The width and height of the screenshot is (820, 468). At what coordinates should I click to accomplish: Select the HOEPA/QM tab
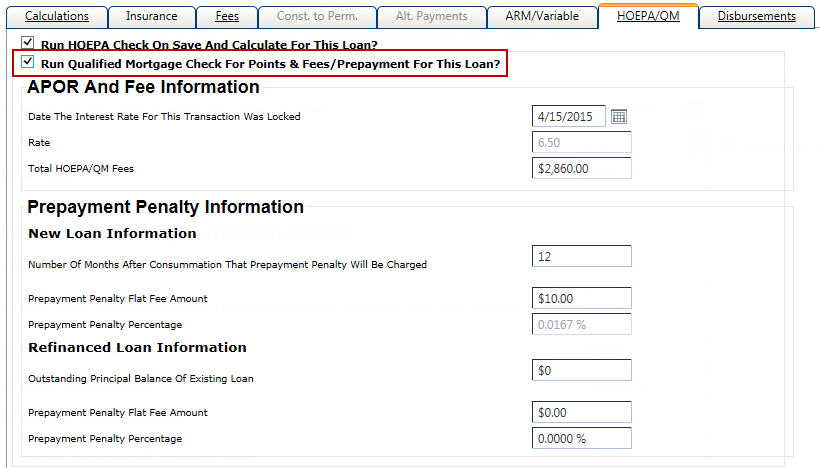pos(647,16)
